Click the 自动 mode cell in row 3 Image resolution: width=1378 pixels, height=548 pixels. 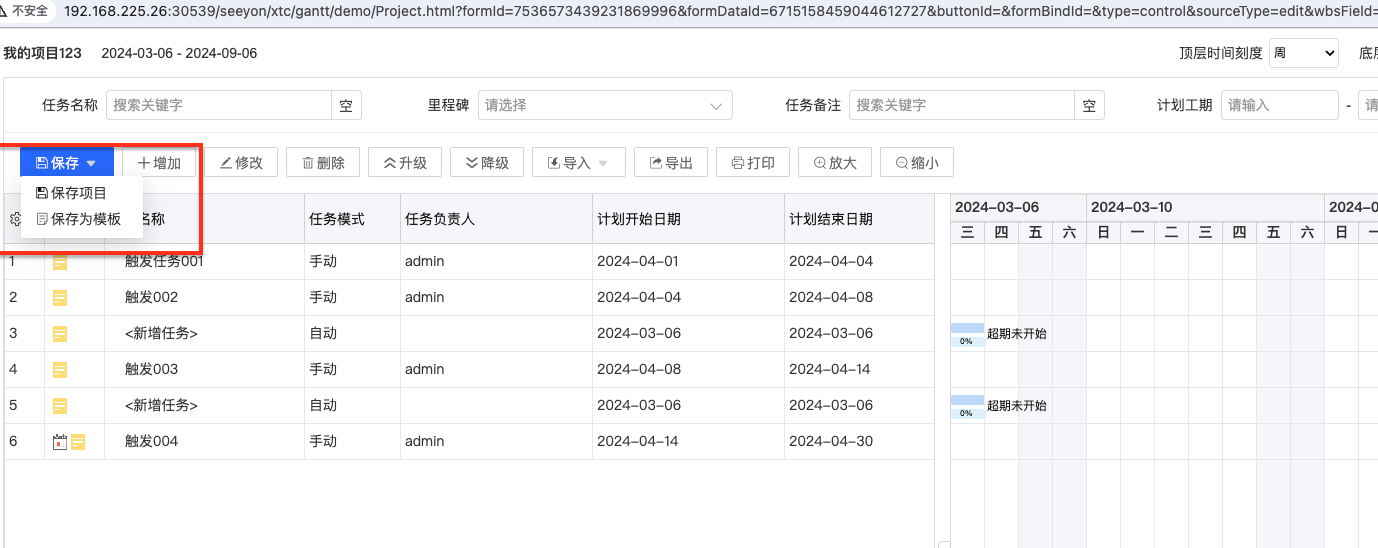352,334
